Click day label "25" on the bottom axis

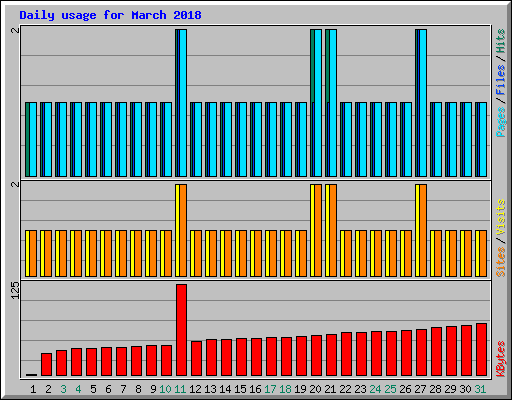(x=390, y=389)
